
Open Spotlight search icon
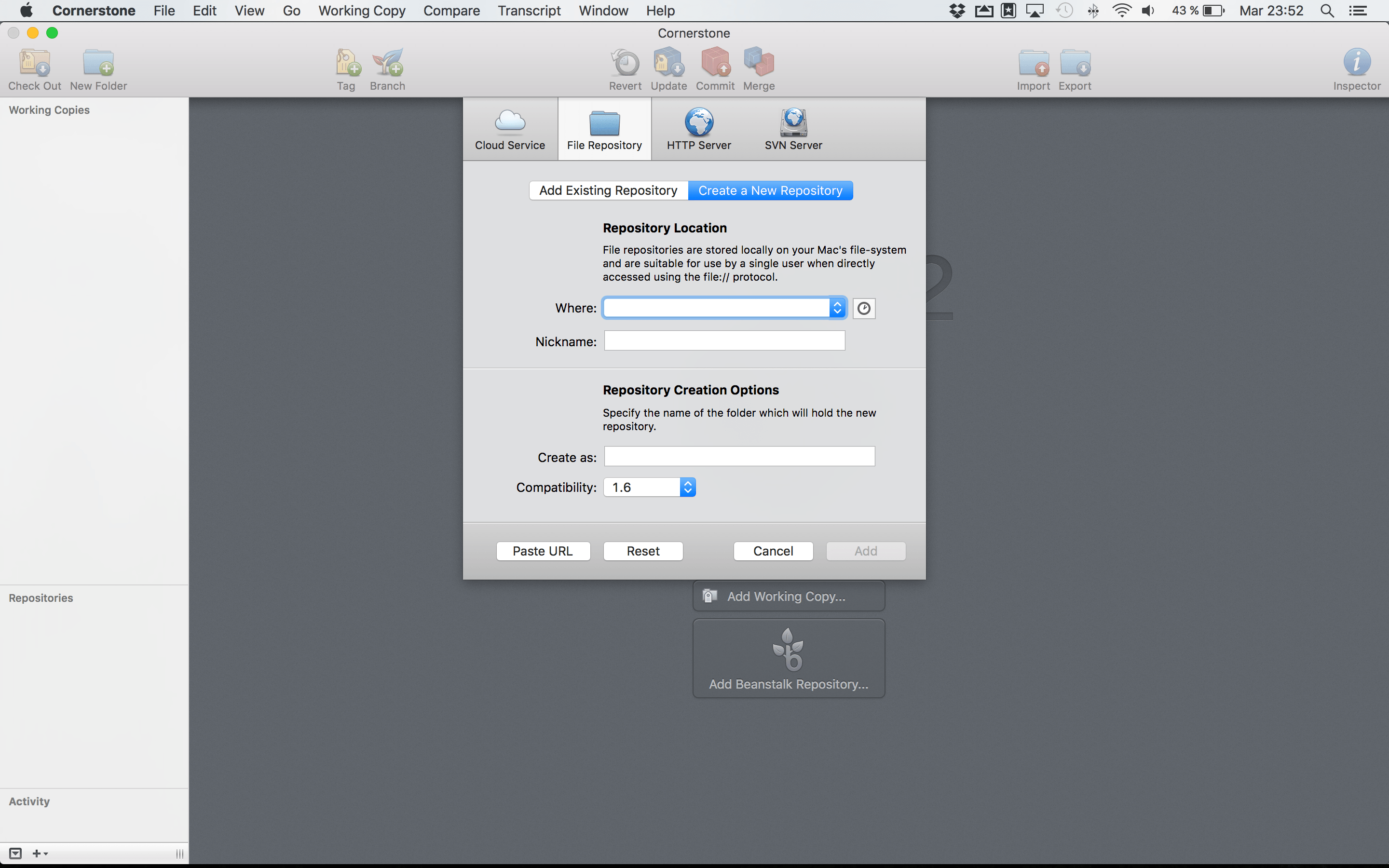(1327, 10)
